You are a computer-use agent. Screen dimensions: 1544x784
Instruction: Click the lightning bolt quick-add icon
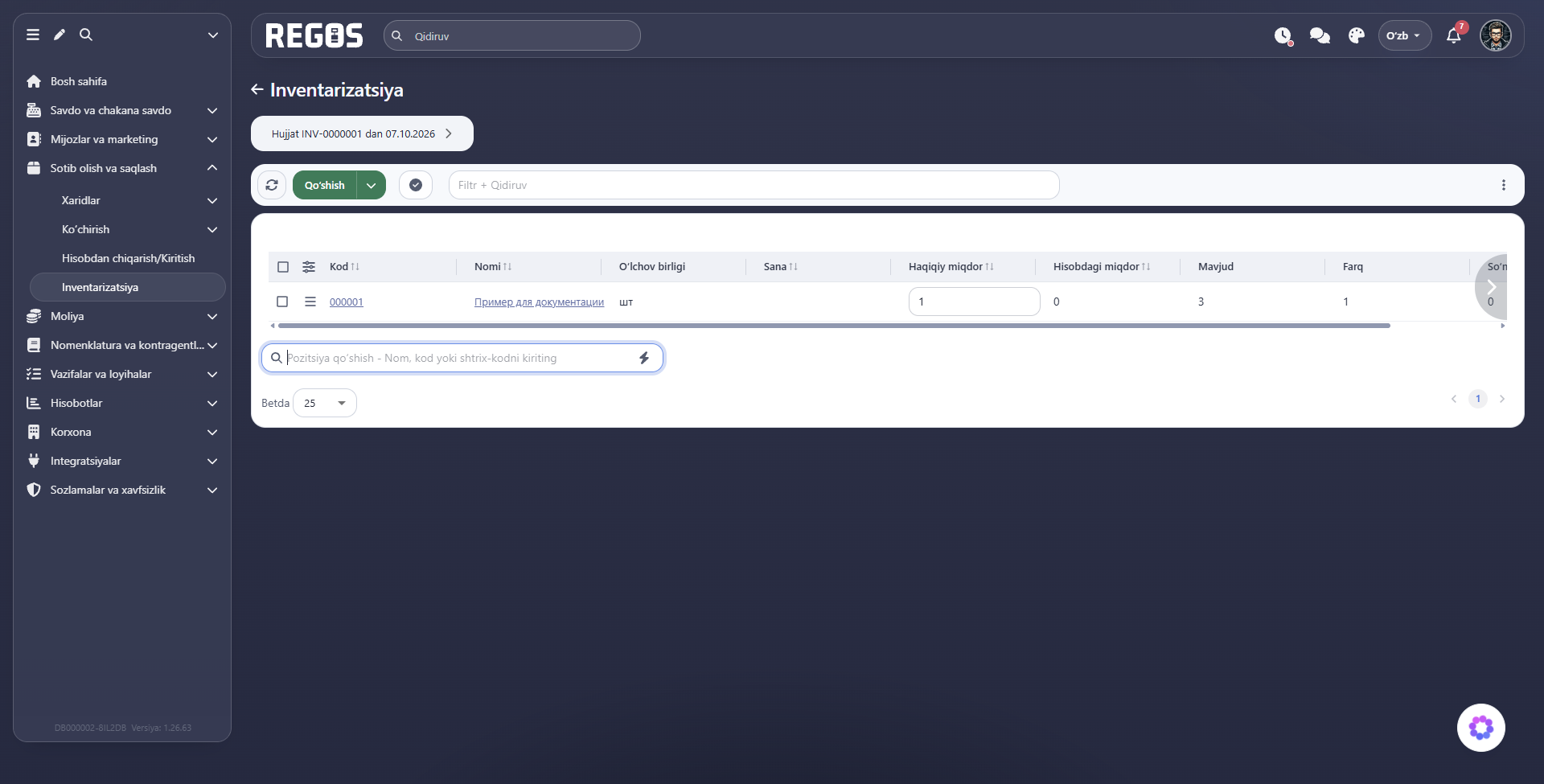tap(644, 358)
